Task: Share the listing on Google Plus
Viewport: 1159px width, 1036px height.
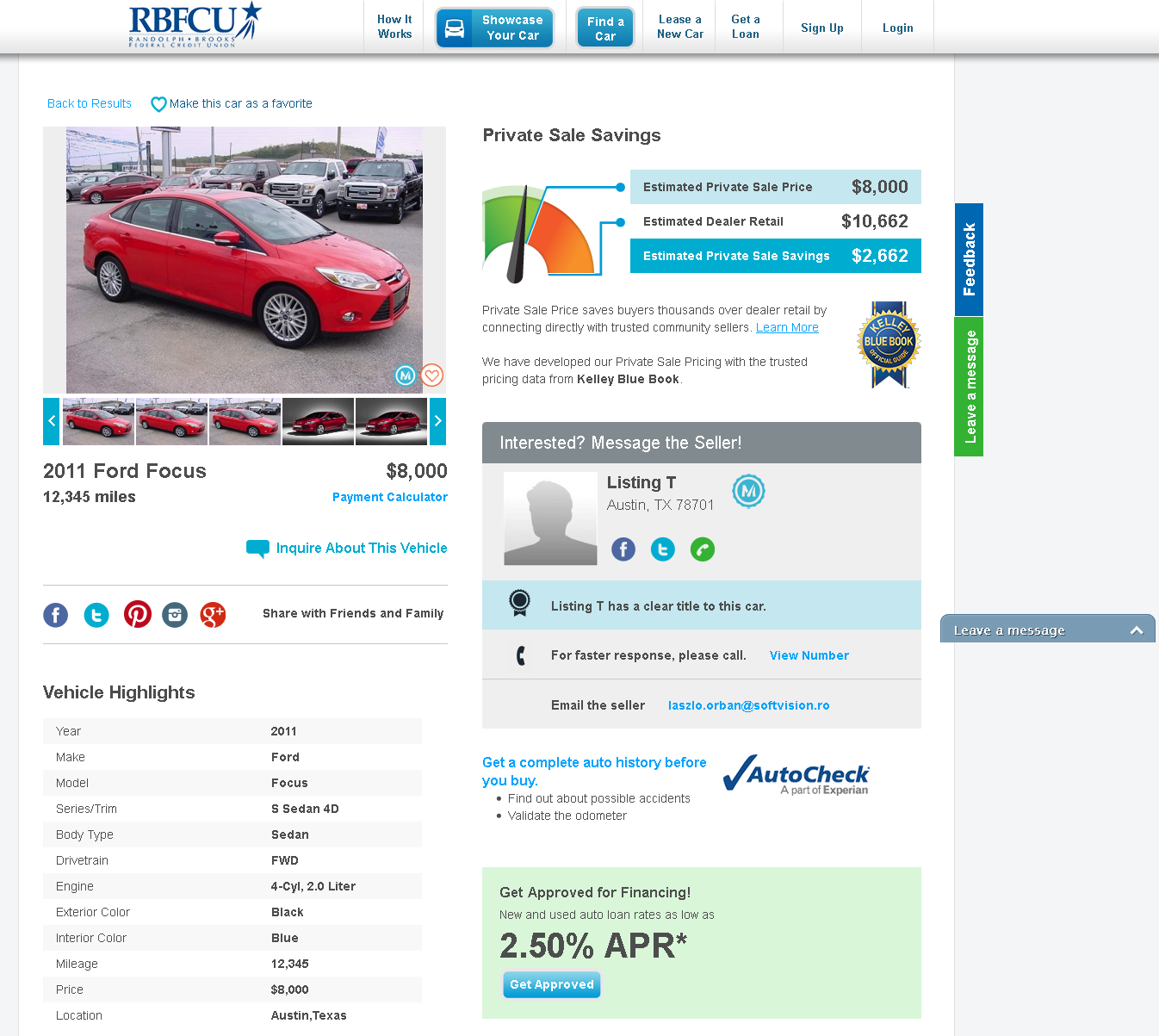Action: click(213, 615)
